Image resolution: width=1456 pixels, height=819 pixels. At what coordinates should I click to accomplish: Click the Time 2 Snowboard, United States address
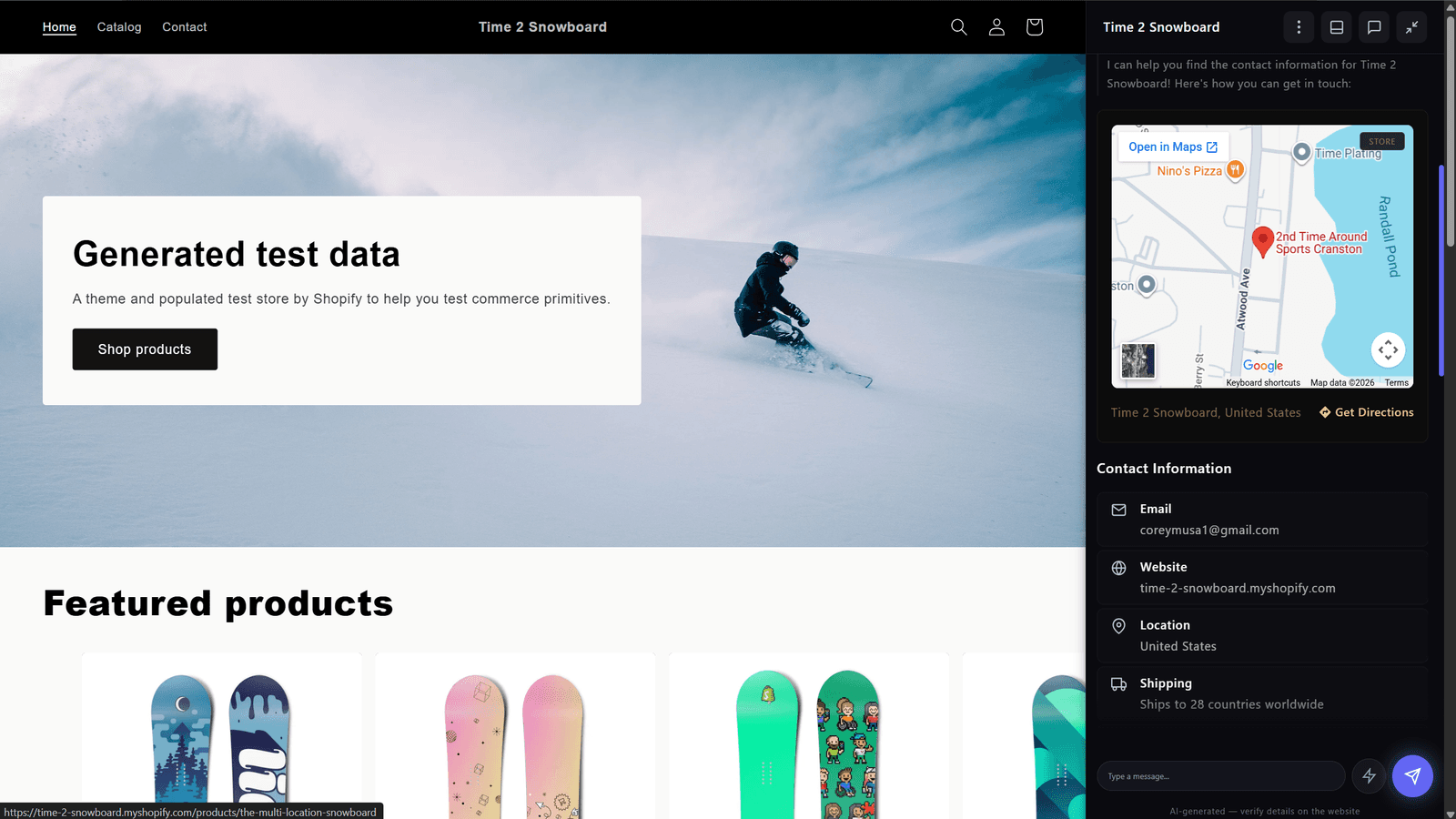(x=1206, y=412)
